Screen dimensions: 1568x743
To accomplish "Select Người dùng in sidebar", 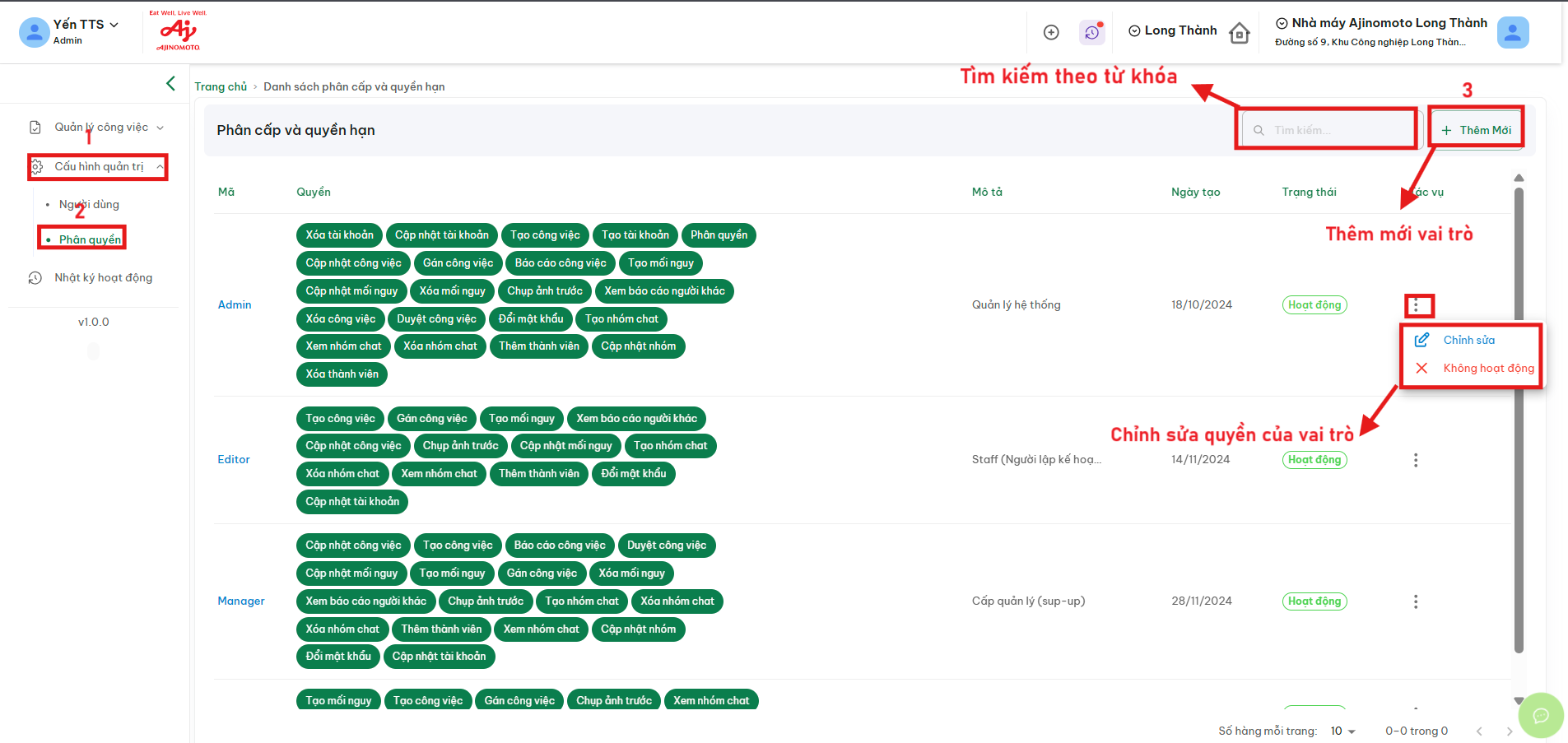I will click(x=89, y=204).
